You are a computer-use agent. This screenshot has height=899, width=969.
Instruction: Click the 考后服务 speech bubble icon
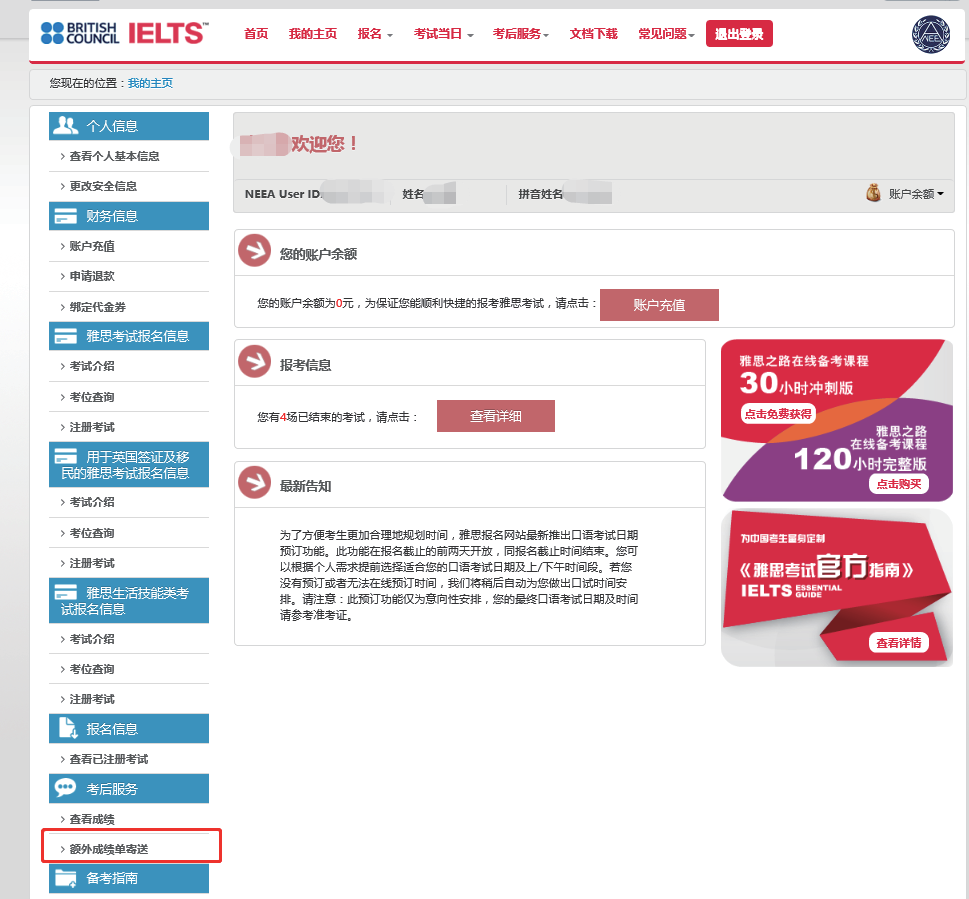(x=66, y=788)
